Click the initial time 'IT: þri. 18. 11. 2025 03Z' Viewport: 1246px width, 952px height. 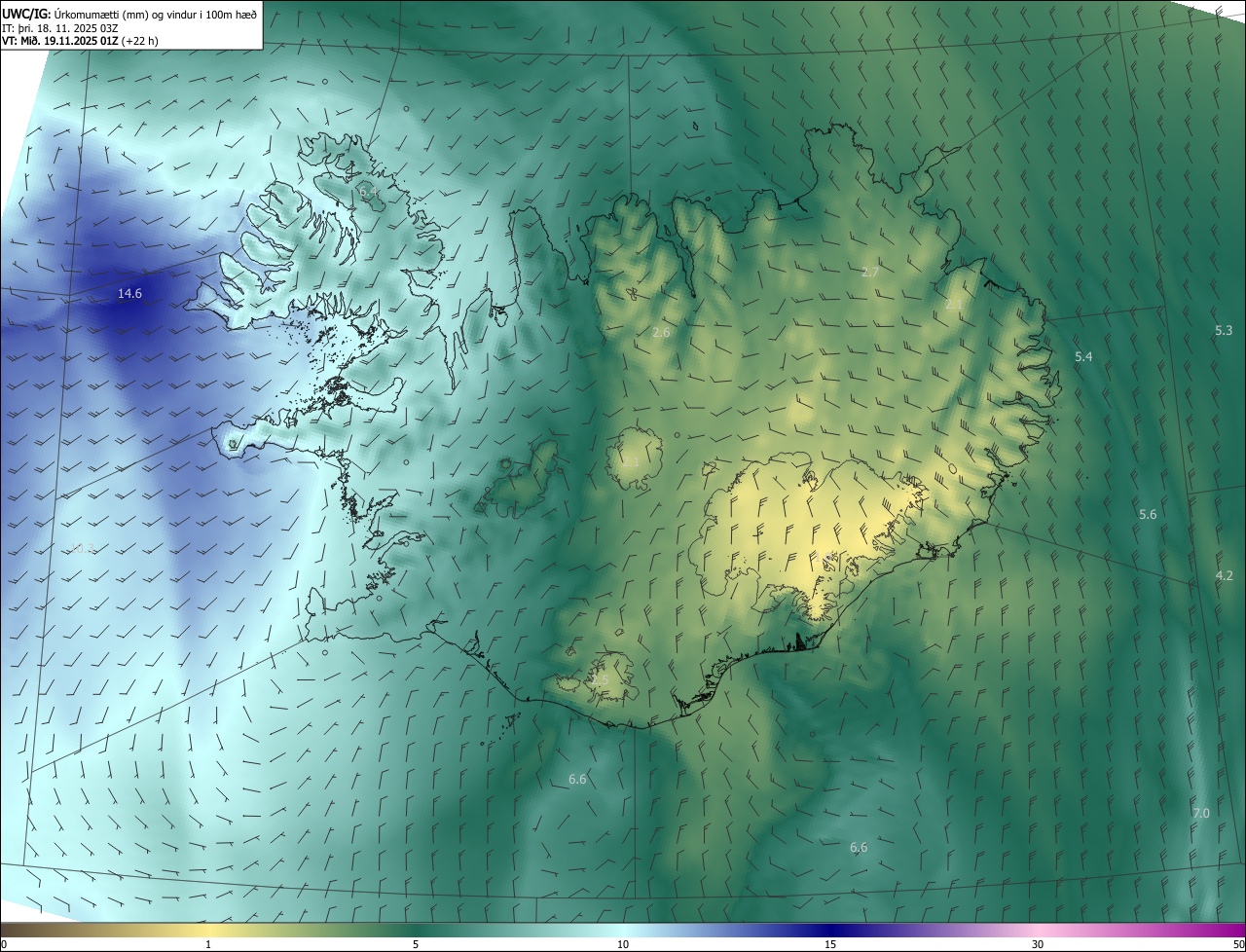point(61,28)
